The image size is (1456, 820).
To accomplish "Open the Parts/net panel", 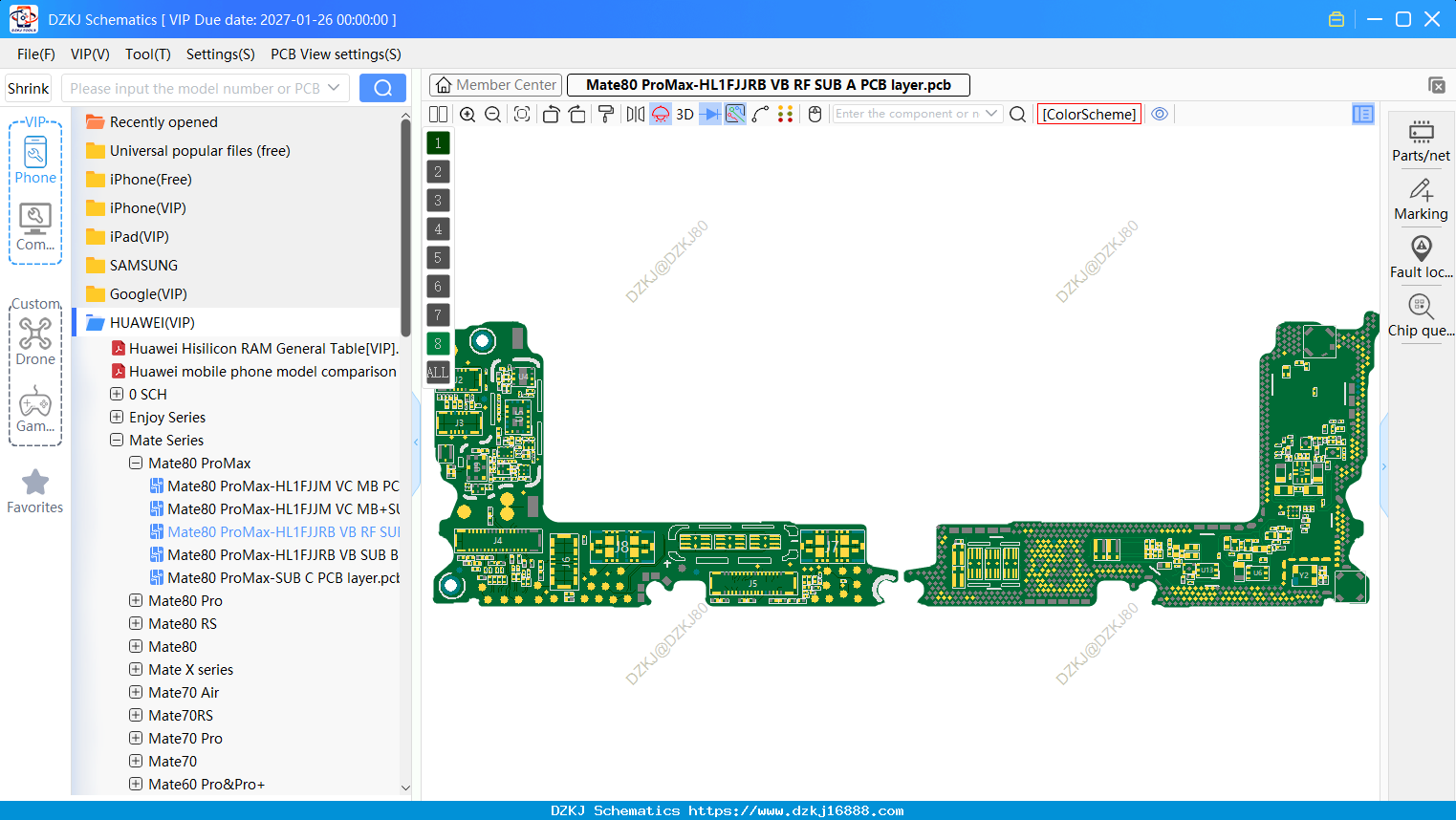I will click(x=1421, y=140).
